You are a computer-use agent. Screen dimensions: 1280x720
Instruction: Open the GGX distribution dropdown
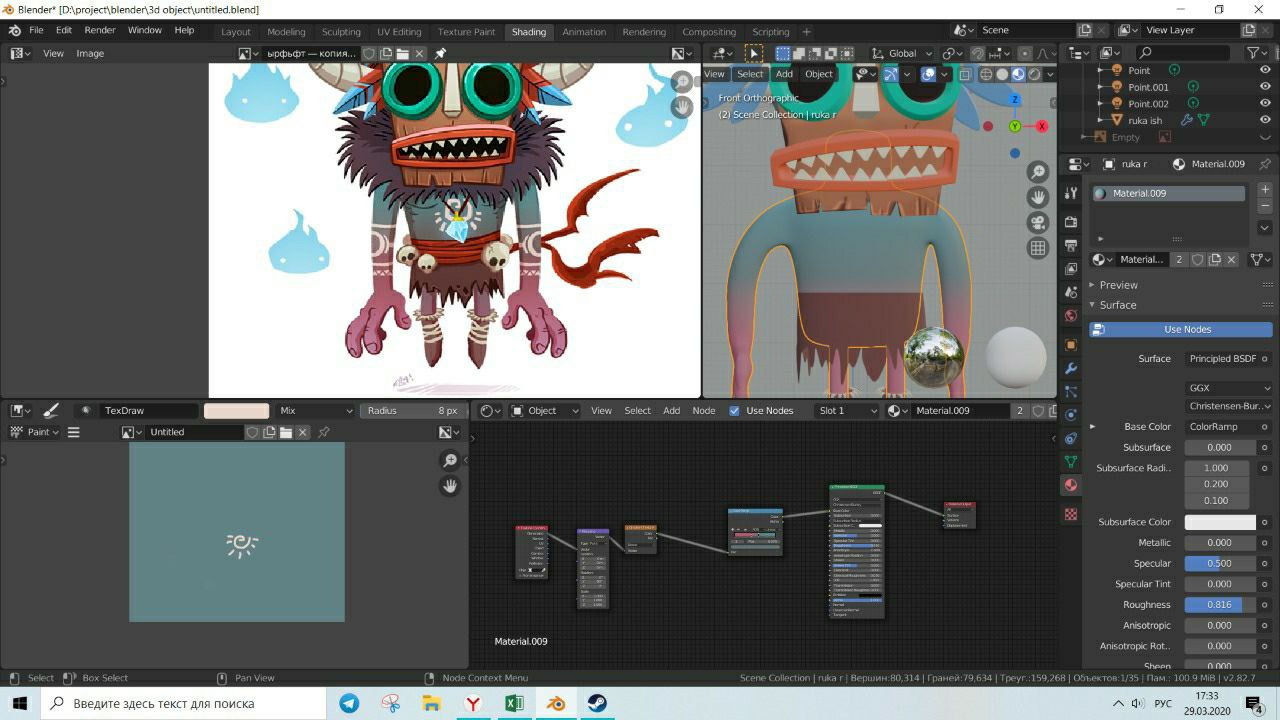tap(1229, 388)
